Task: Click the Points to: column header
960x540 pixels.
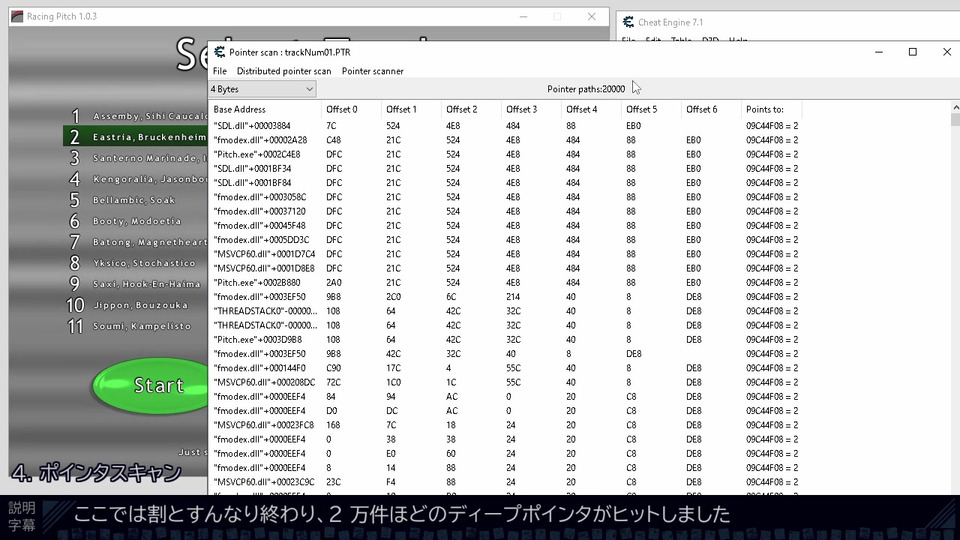Action: (771, 110)
